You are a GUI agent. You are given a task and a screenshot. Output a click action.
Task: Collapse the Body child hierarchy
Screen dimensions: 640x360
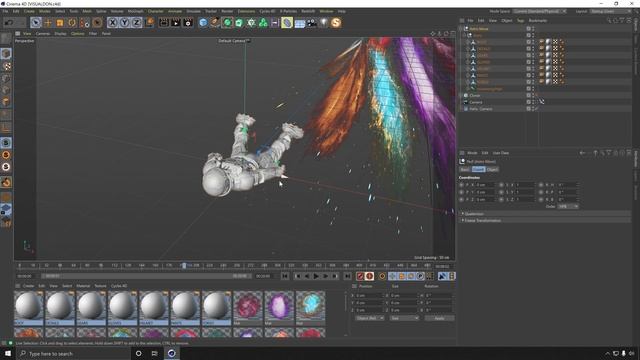tap(465, 35)
